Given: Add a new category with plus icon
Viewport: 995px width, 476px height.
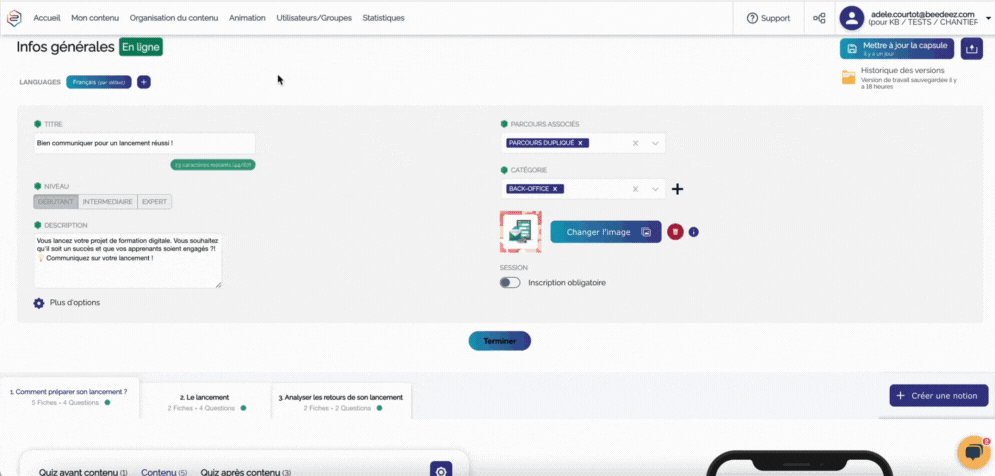Looking at the screenshot, I should 677,189.
